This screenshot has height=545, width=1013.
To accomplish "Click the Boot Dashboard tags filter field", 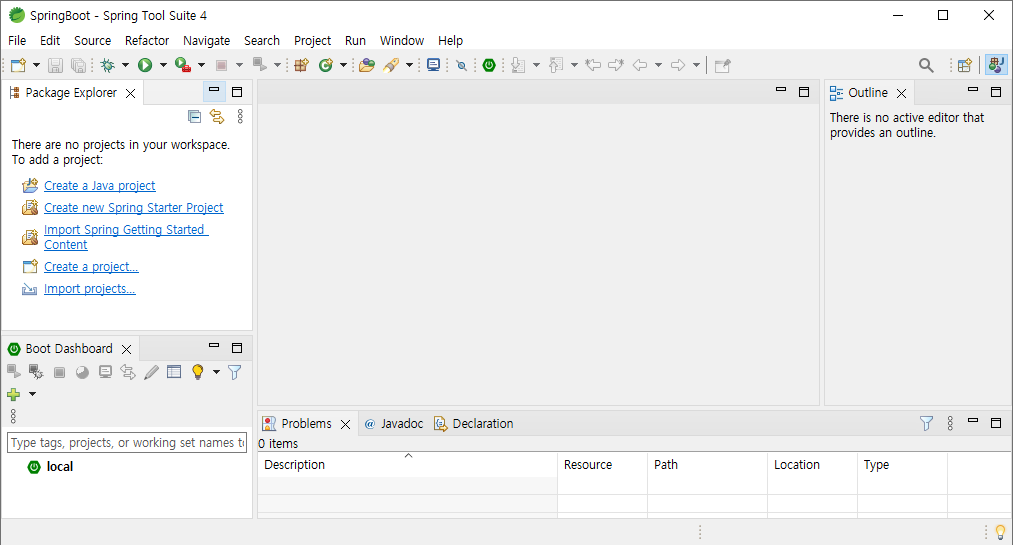I will pos(127,443).
